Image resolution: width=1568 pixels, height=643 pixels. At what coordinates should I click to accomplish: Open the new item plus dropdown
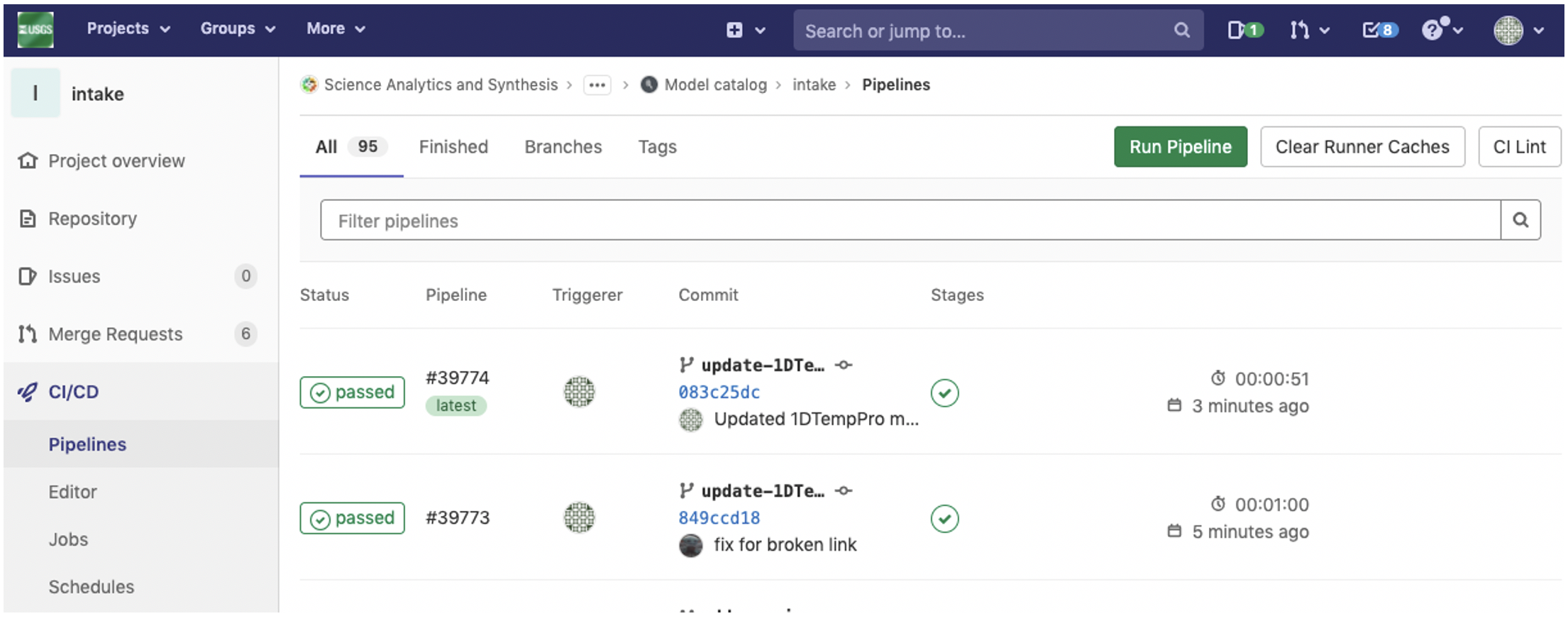[x=744, y=30]
